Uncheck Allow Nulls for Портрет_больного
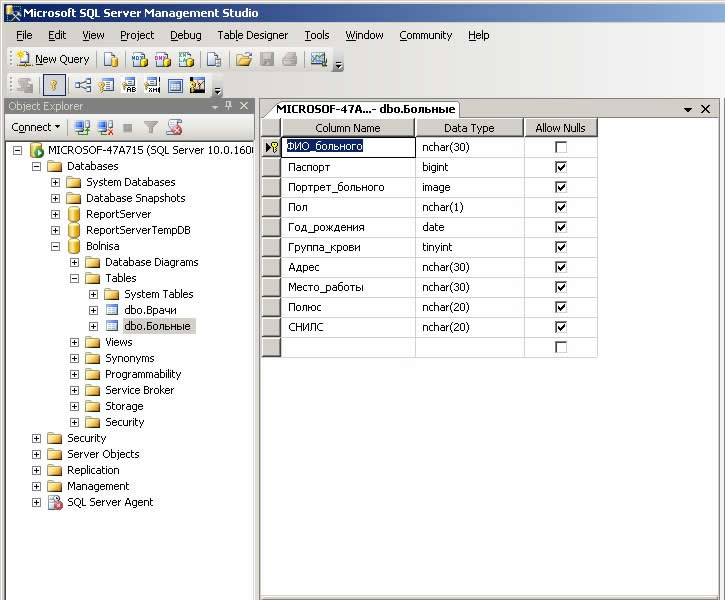 (x=561, y=187)
